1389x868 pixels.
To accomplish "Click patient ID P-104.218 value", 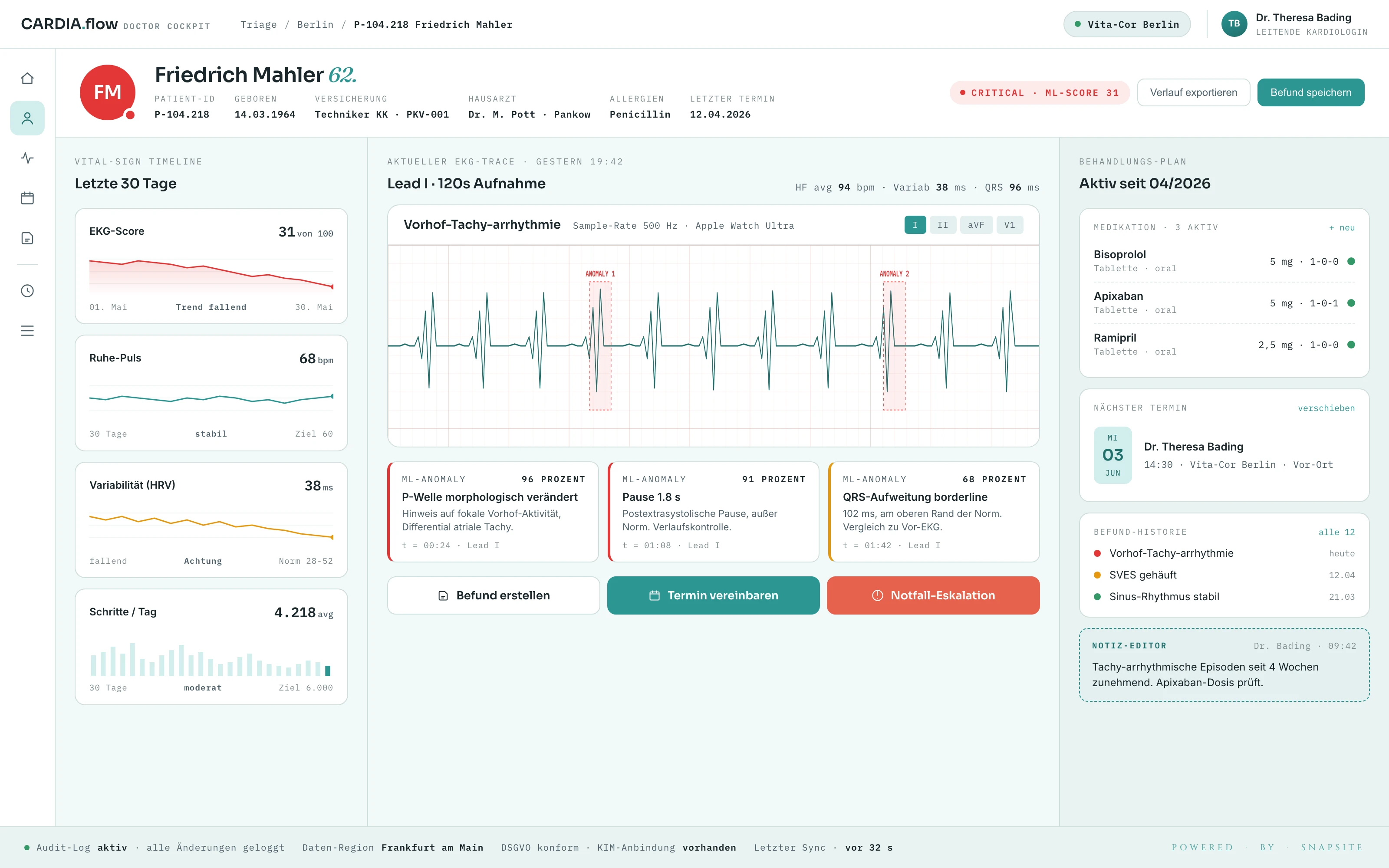I will 182,114.
